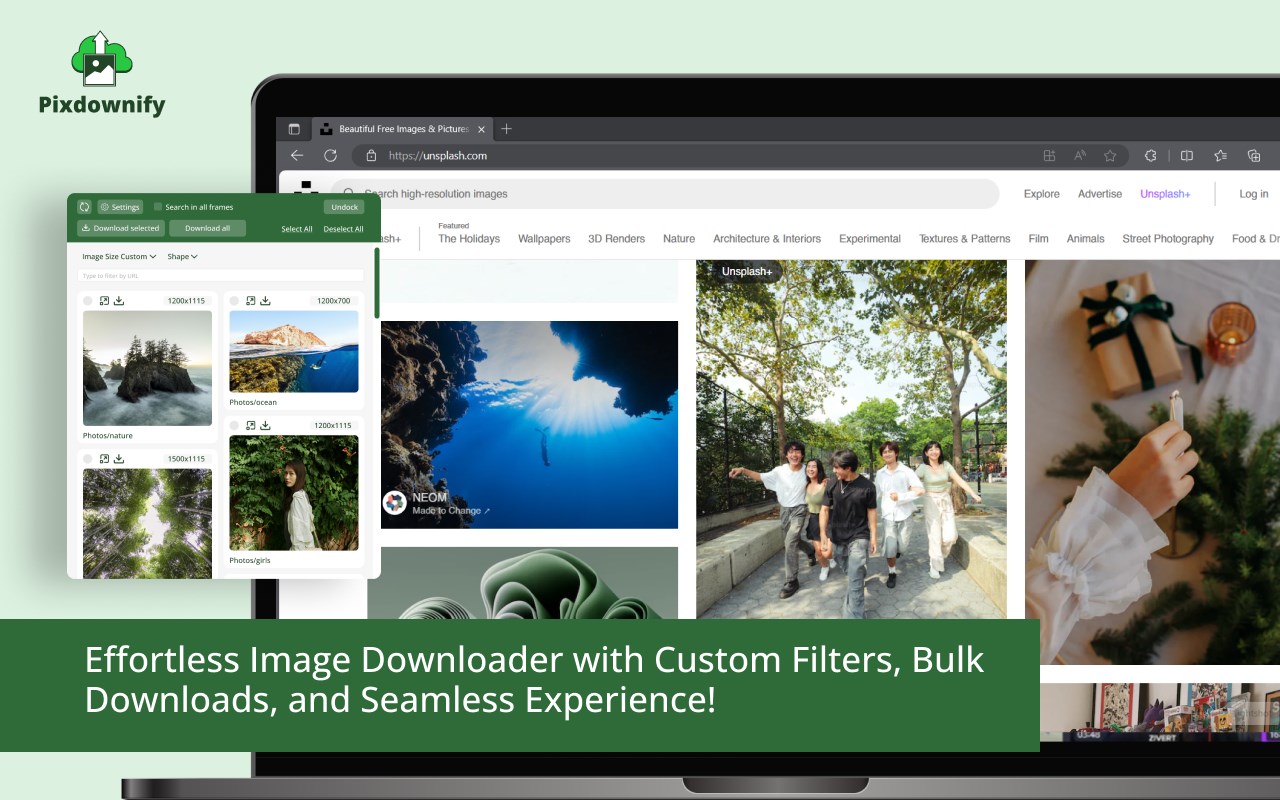Open Textures & Patterns category
1280x800 pixels.
(x=965, y=239)
